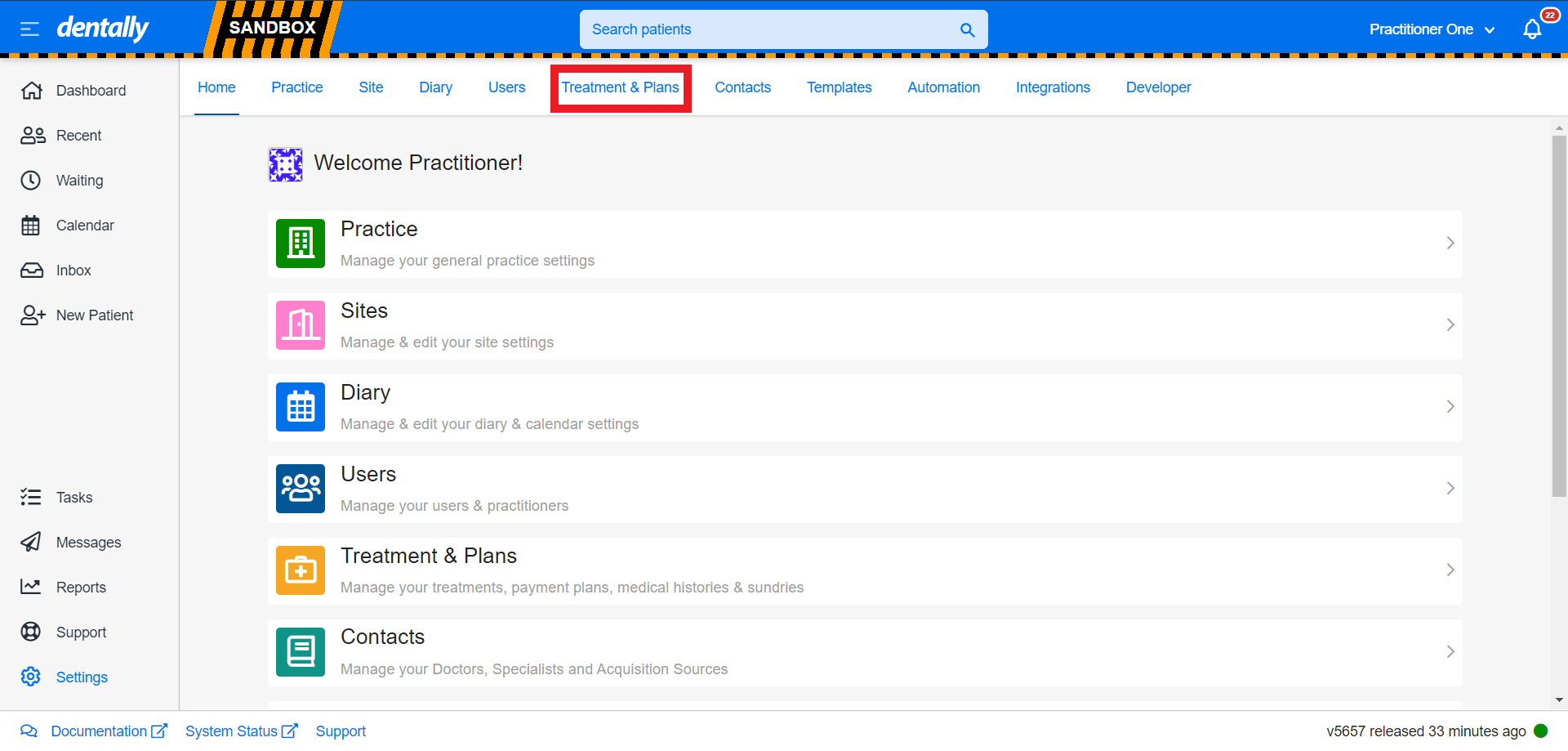
Task: Expand the Users row chevron arrow
Action: click(1450, 489)
